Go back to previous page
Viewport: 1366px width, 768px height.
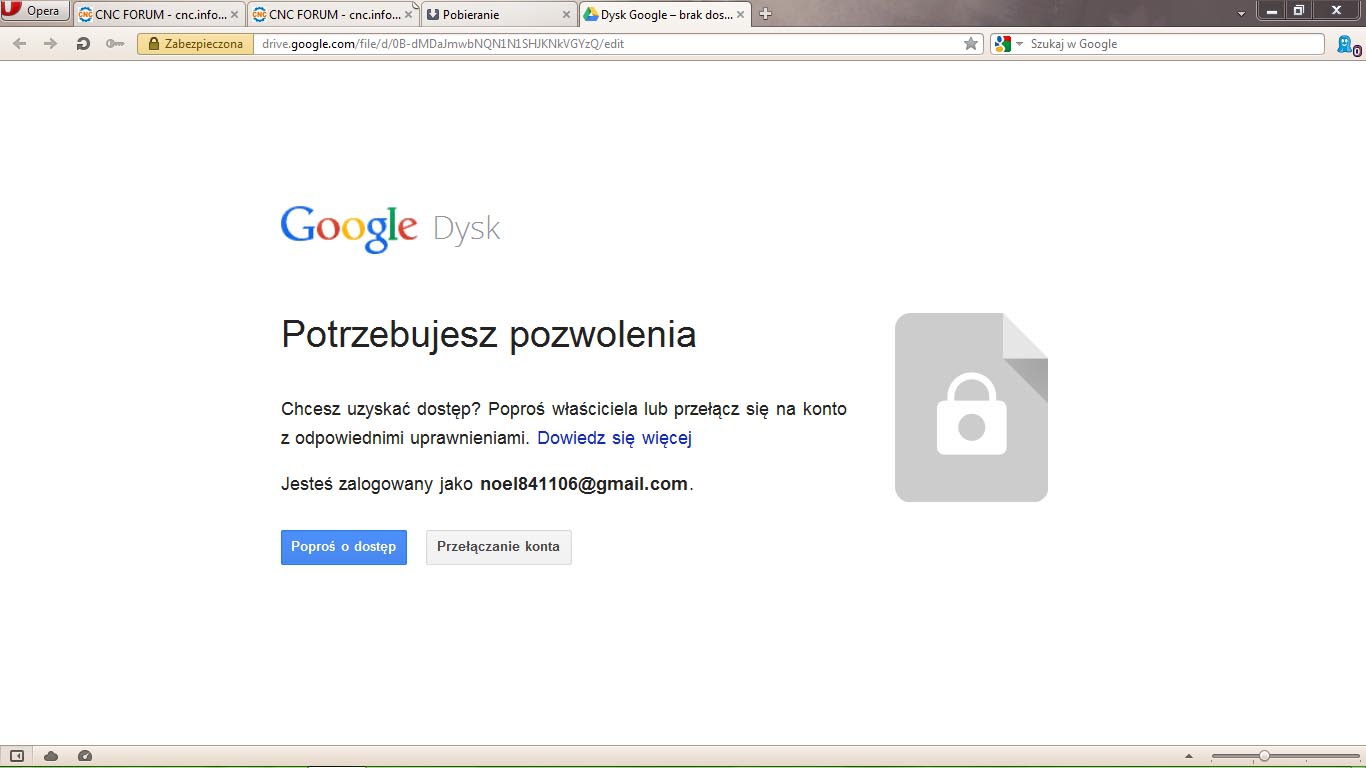[20, 44]
